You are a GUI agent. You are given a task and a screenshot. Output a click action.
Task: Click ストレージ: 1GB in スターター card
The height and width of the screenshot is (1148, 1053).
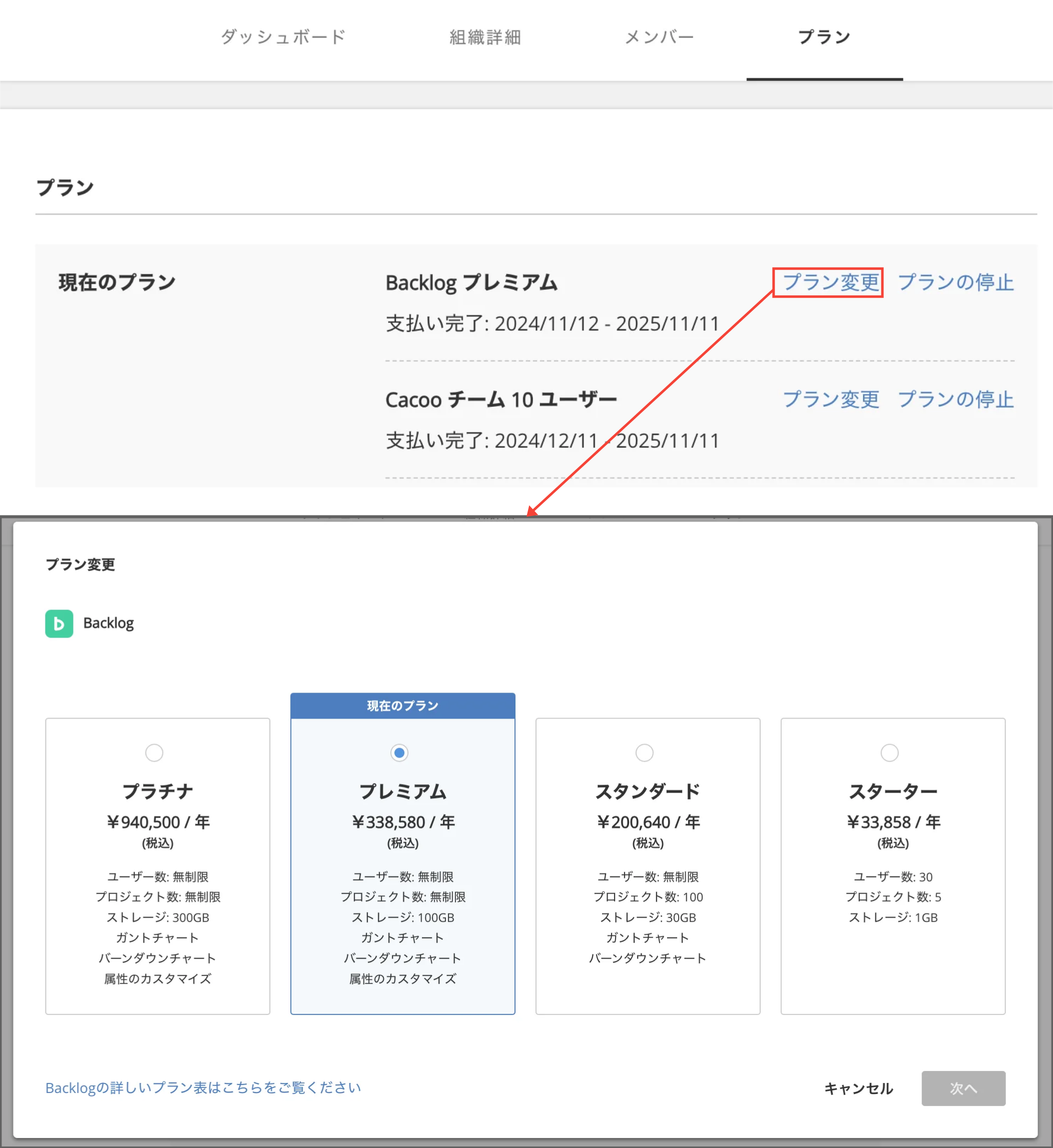click(893, 917)
